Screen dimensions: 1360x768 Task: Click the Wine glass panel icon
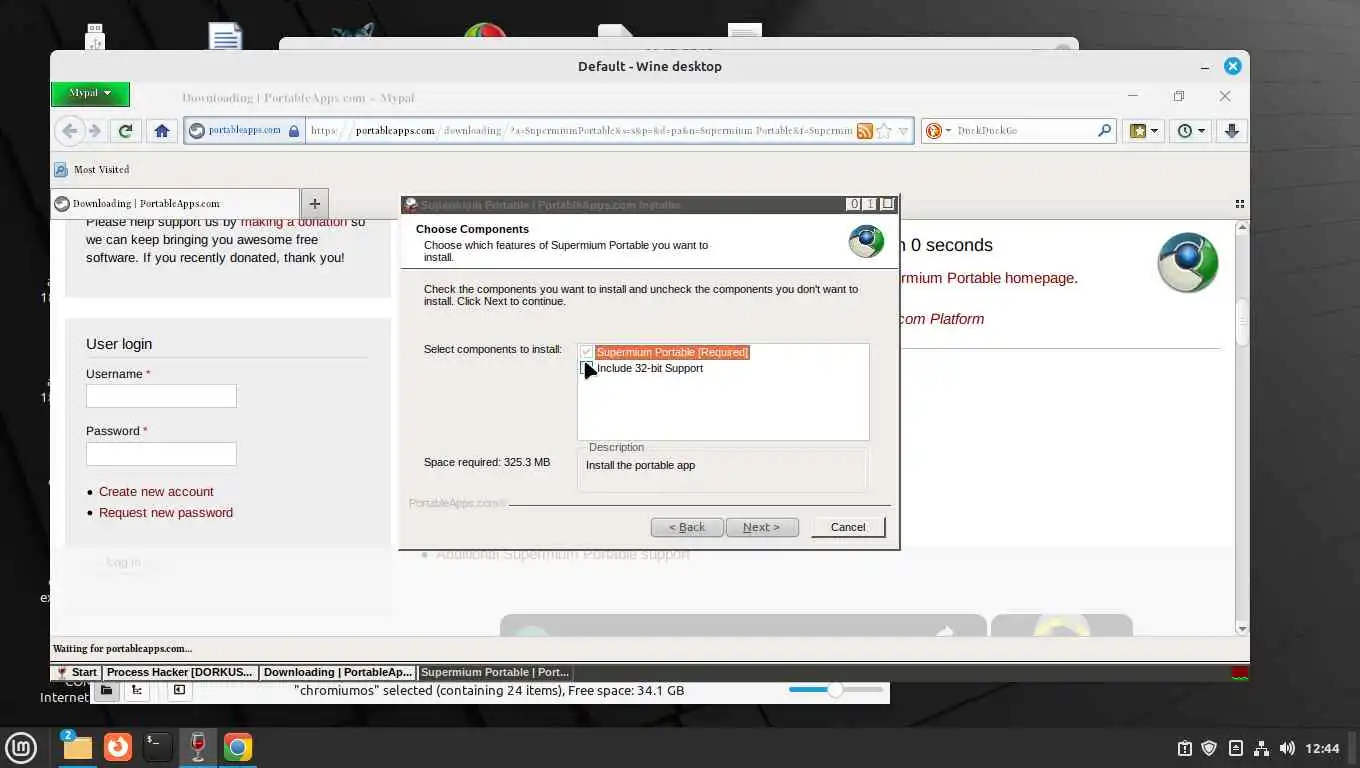pyautogui.click(x=198, y=747)
